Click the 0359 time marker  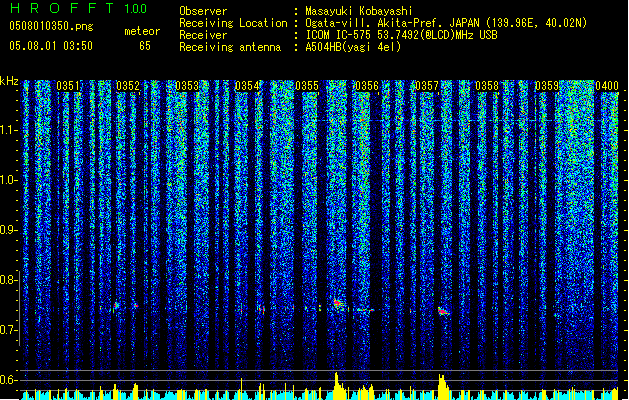click(547, 86)
